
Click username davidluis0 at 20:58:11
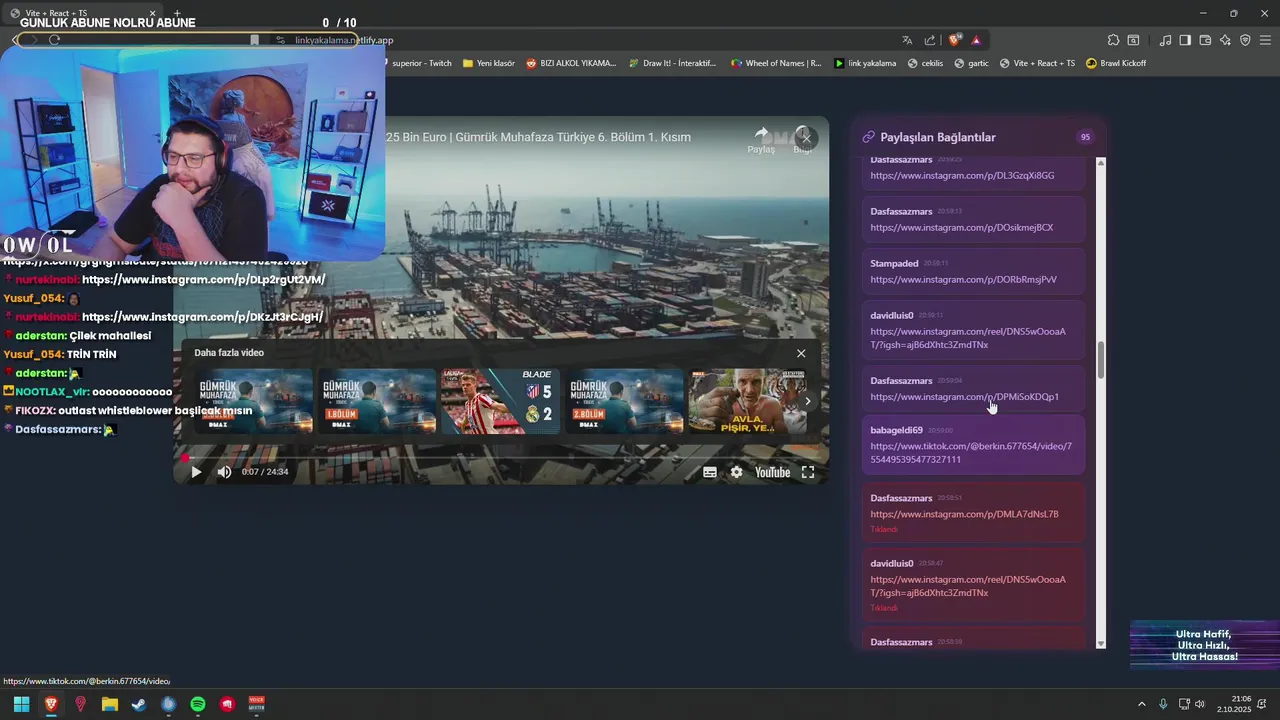pos(892,315)
